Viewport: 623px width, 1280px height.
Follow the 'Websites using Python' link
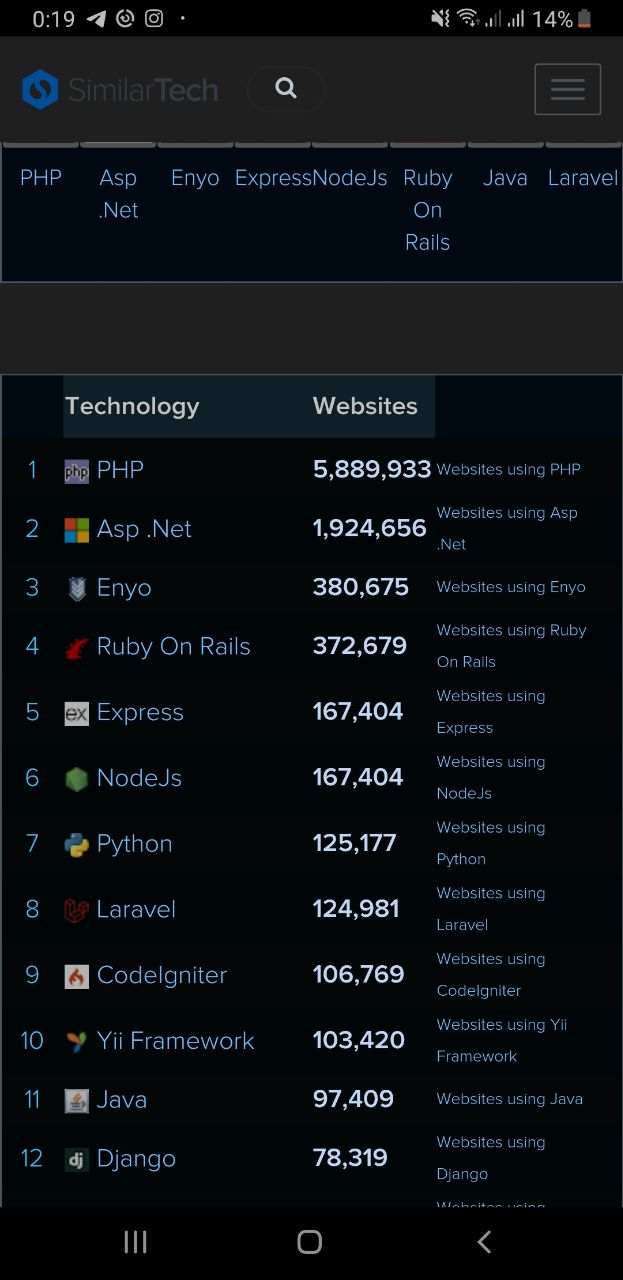coord(491,843)
